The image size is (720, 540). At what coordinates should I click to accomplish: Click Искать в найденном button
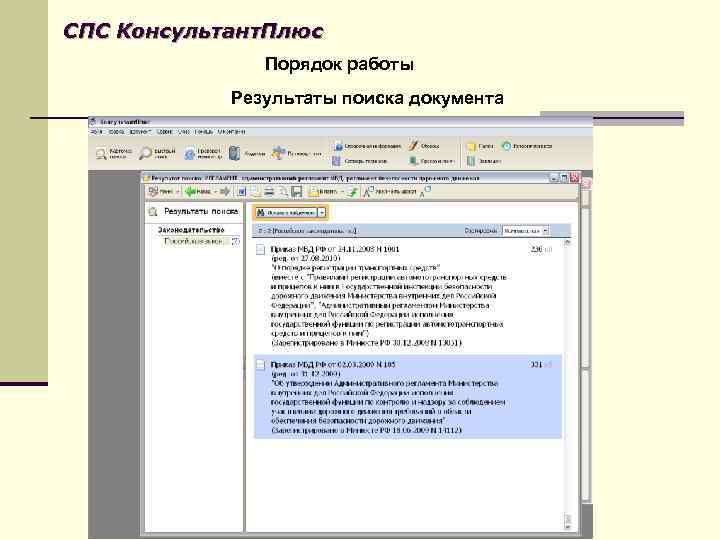(286, 213)
